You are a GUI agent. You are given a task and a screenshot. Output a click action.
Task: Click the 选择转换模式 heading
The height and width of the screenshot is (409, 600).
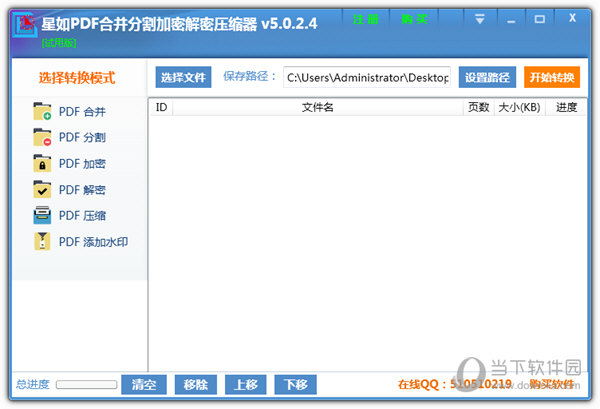click(77, 78)
